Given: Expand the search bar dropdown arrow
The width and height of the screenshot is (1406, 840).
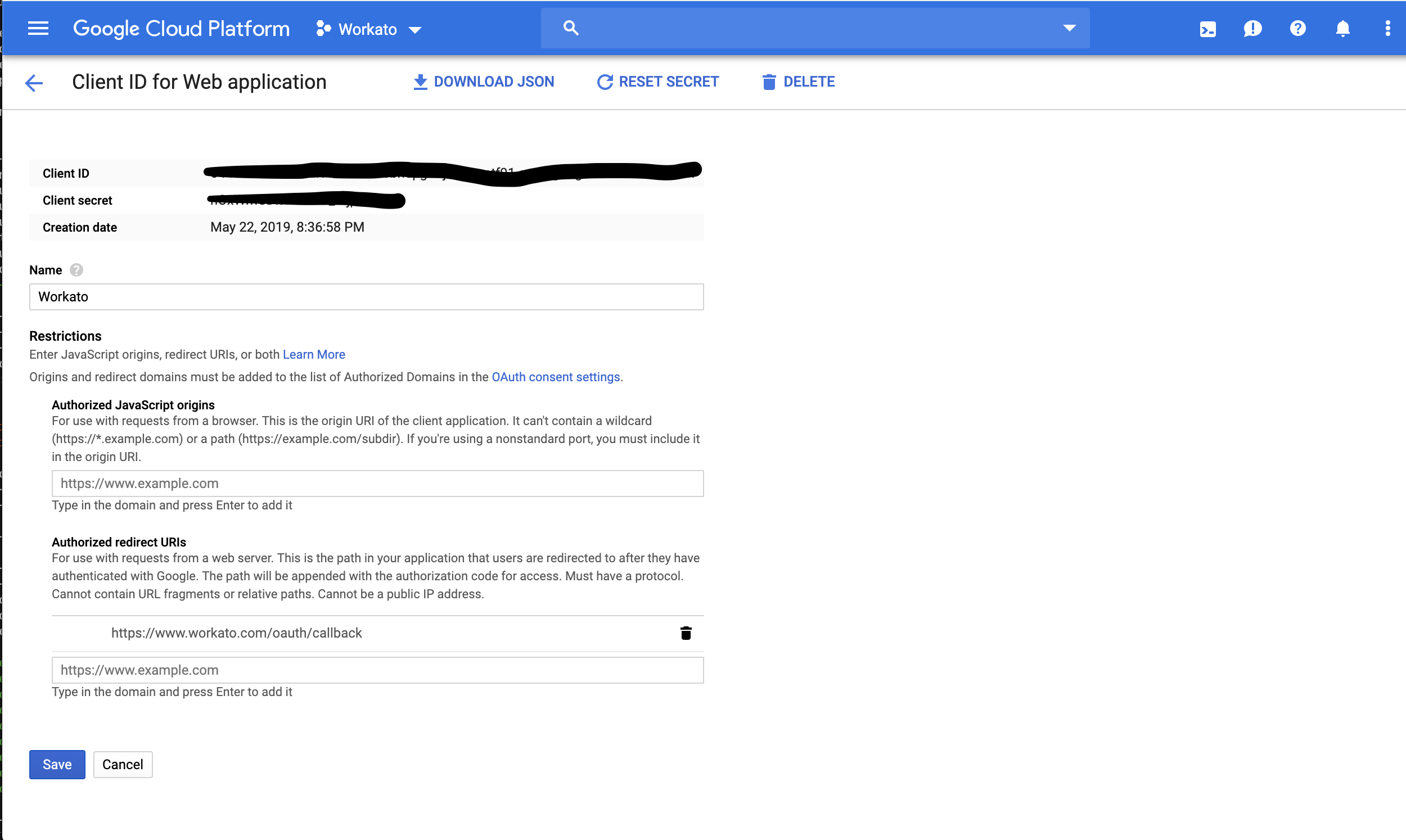Looking at the screenshot, I should (1069, 27).
